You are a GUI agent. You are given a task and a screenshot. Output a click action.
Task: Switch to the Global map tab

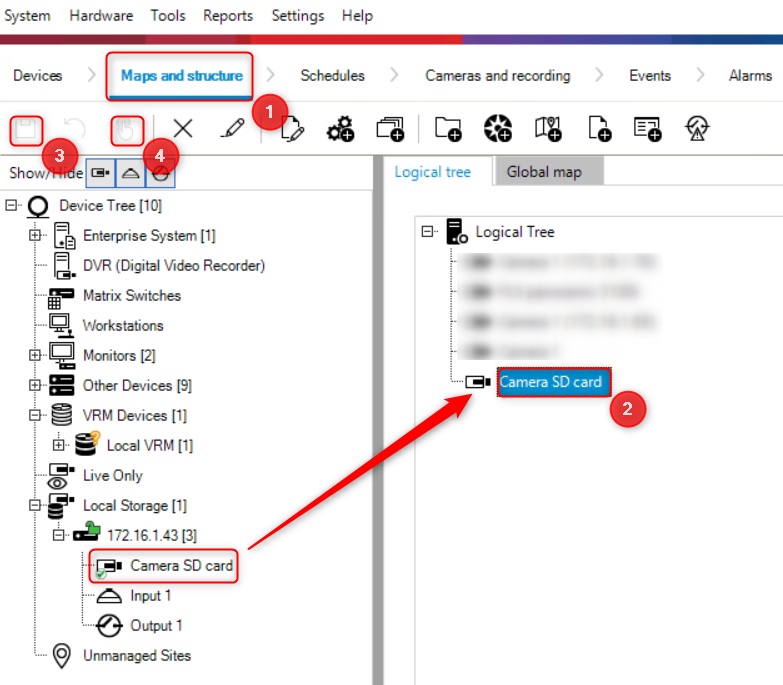point(544,172)
